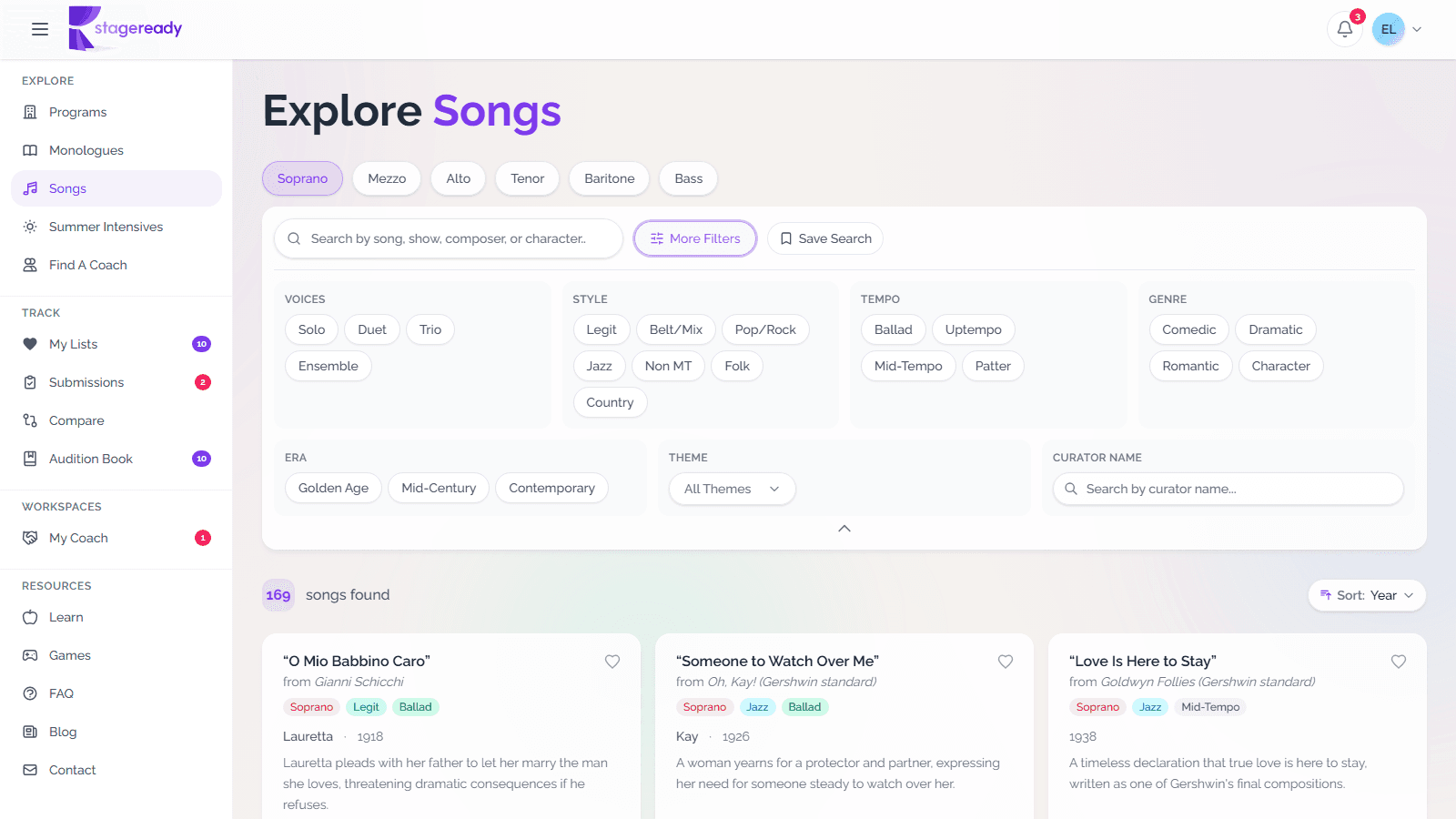Toggle the Jazz style filter chip
1456x819 pixels.
(x=599, y=366)
